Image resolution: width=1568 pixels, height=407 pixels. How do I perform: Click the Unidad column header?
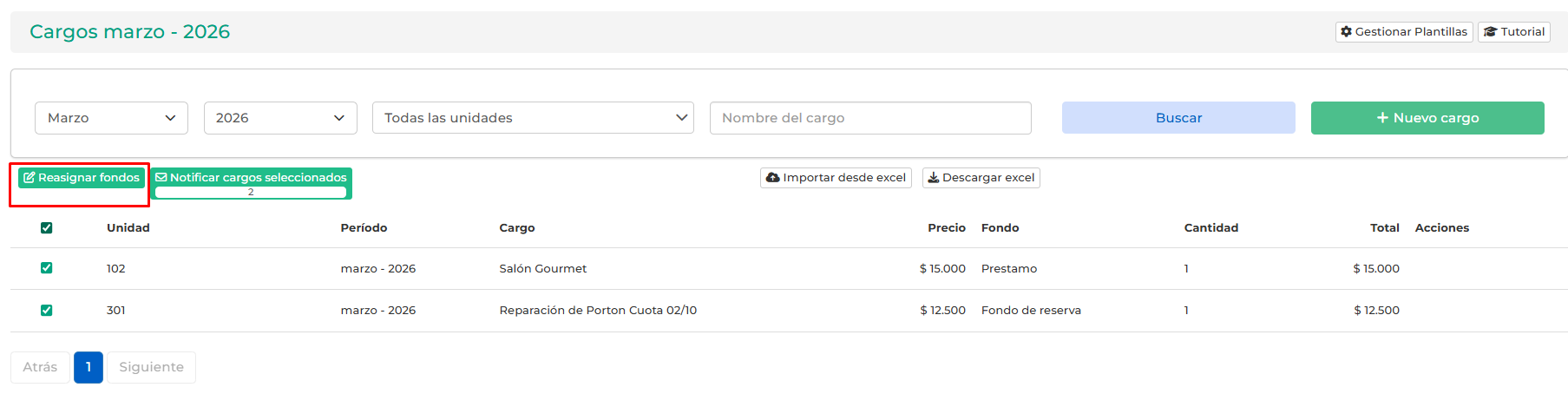coord(128,228)
